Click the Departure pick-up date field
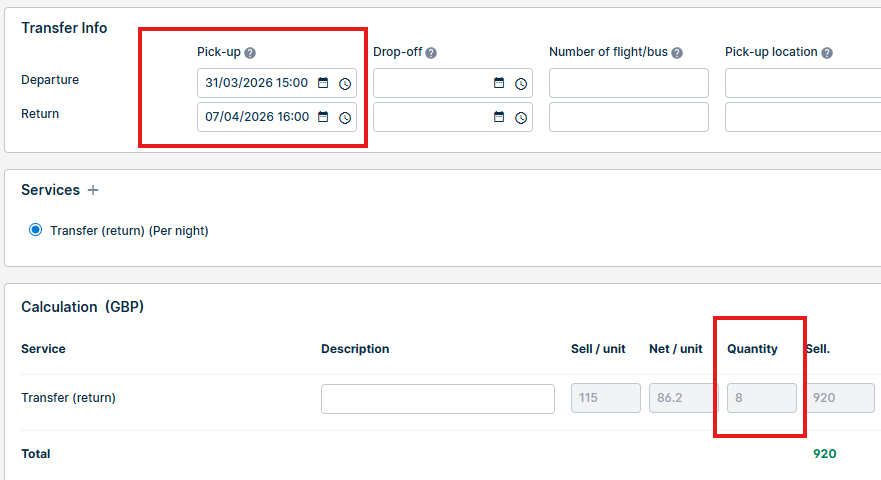 pos(257,83)
